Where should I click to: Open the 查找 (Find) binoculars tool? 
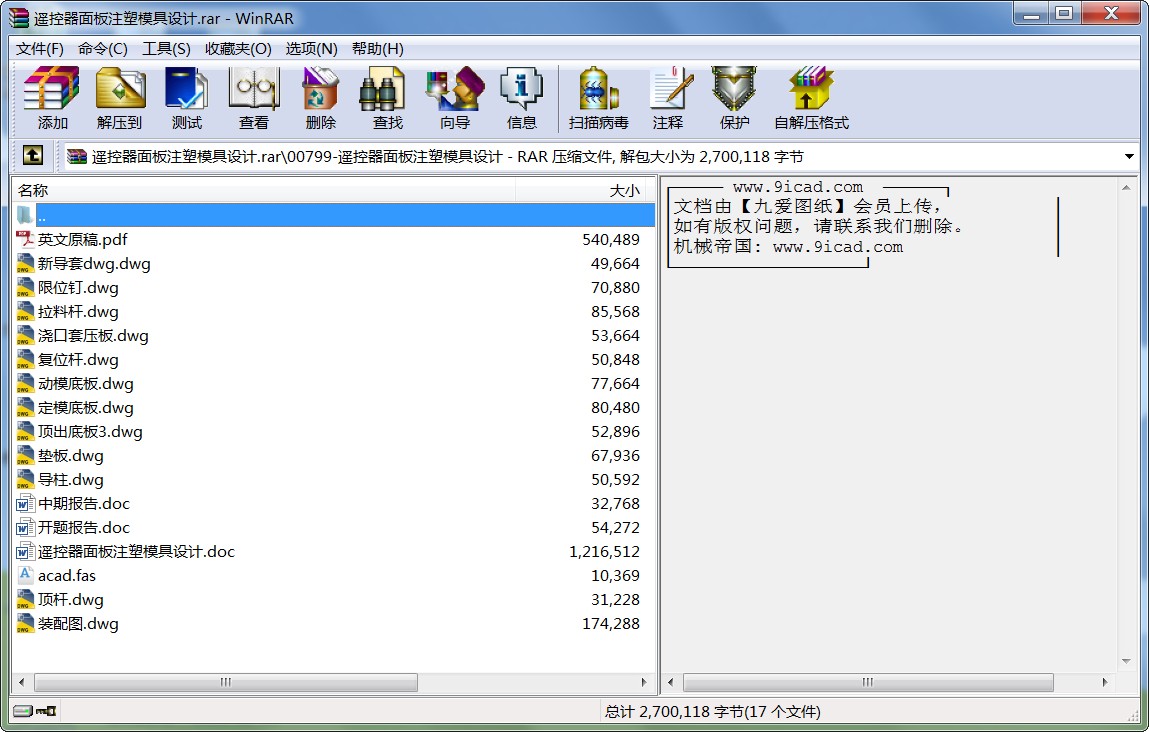(x=388, y=97)
